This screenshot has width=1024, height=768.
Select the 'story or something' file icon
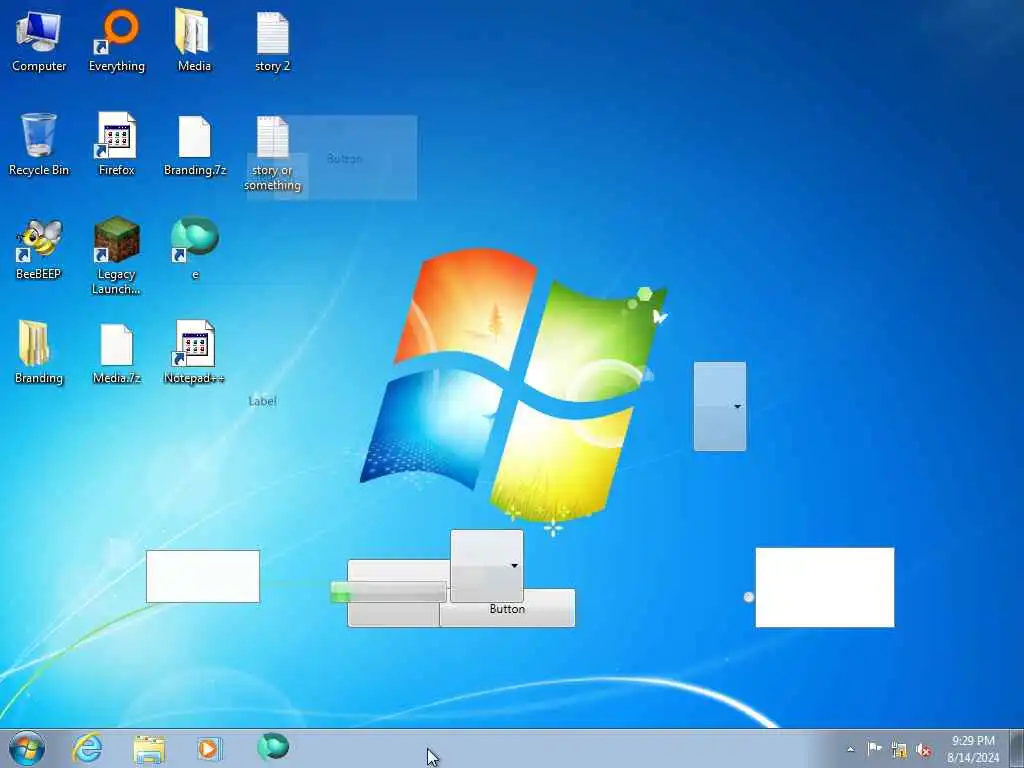272,153
